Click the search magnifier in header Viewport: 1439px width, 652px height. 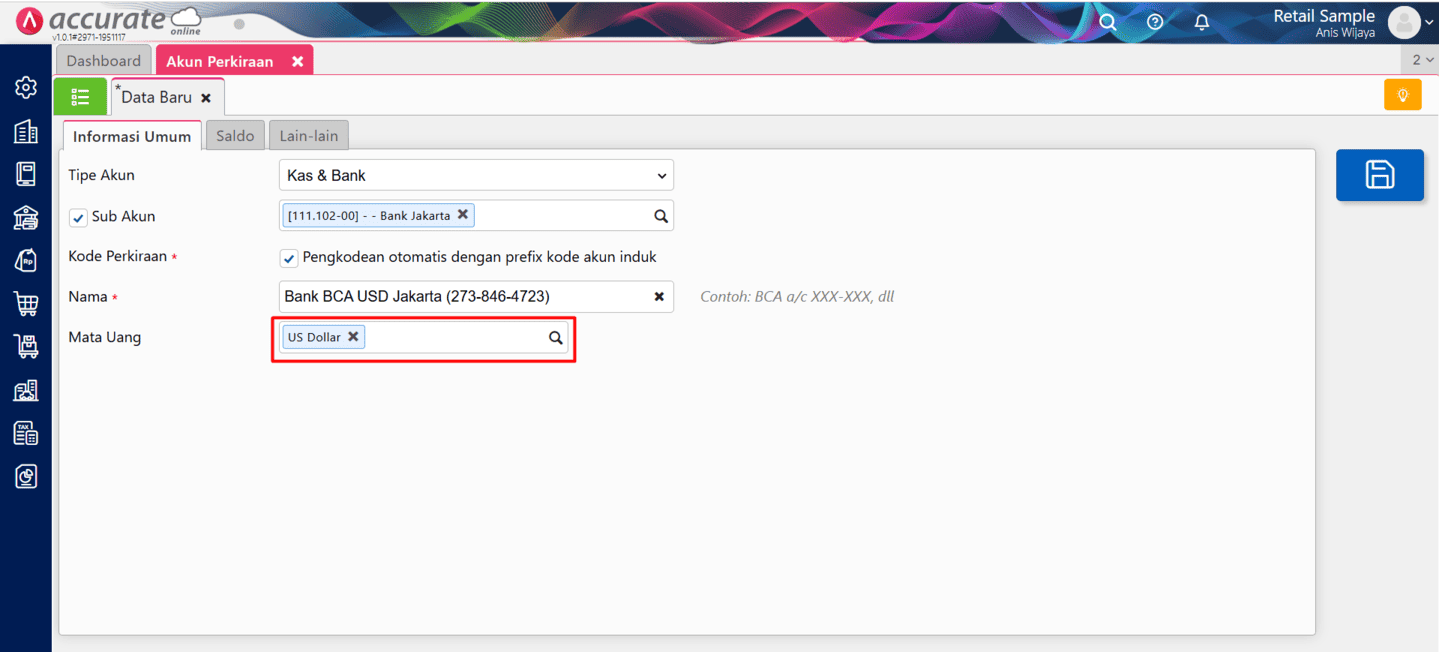tap(1107, 22)
